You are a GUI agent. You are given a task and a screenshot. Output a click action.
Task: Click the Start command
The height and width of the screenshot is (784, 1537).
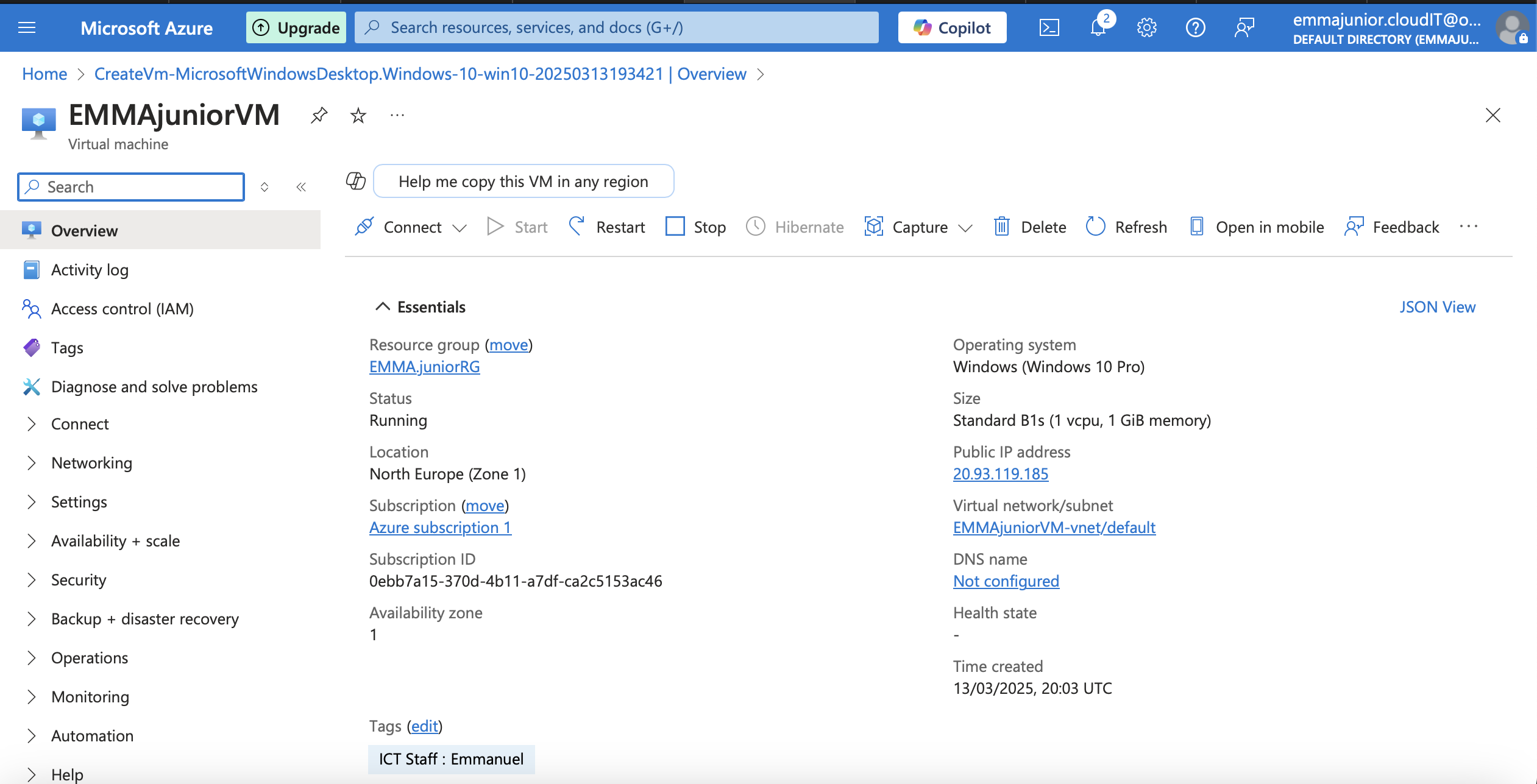[x=517, y=227]
